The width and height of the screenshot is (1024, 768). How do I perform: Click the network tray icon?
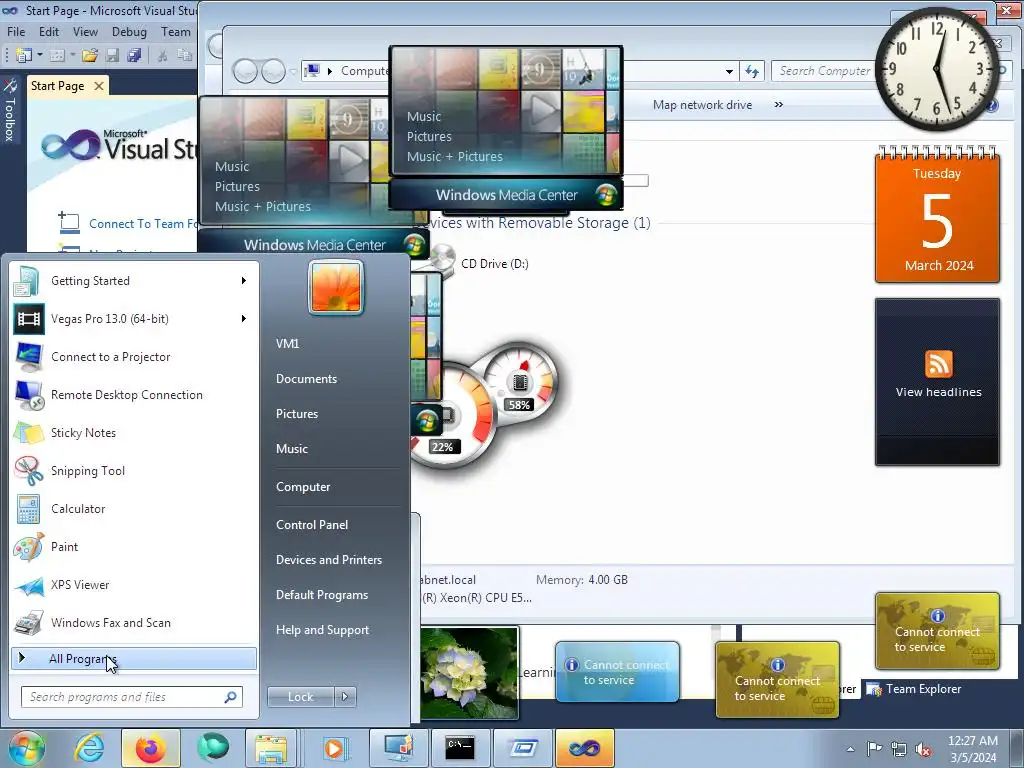(x=899, y=749)
